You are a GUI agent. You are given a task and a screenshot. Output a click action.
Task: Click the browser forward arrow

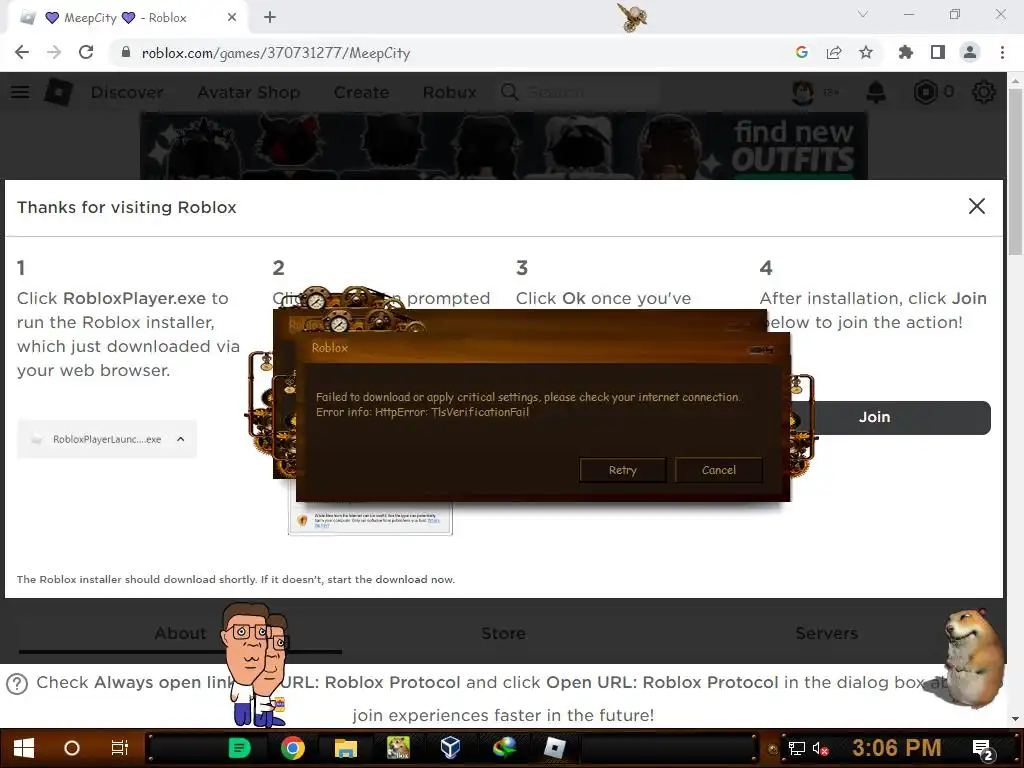pos(54,52)
